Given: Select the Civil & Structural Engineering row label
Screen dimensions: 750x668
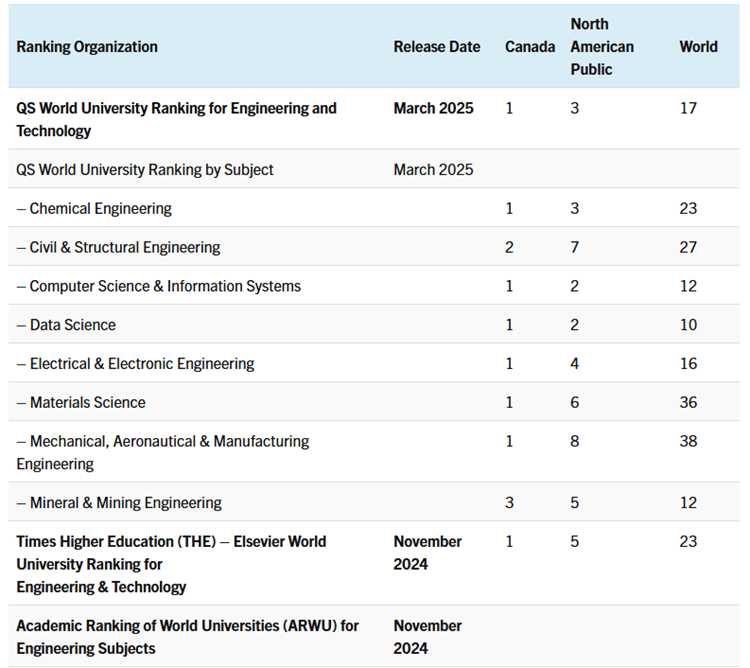Looking at the screenshot, I should (118, 248).
